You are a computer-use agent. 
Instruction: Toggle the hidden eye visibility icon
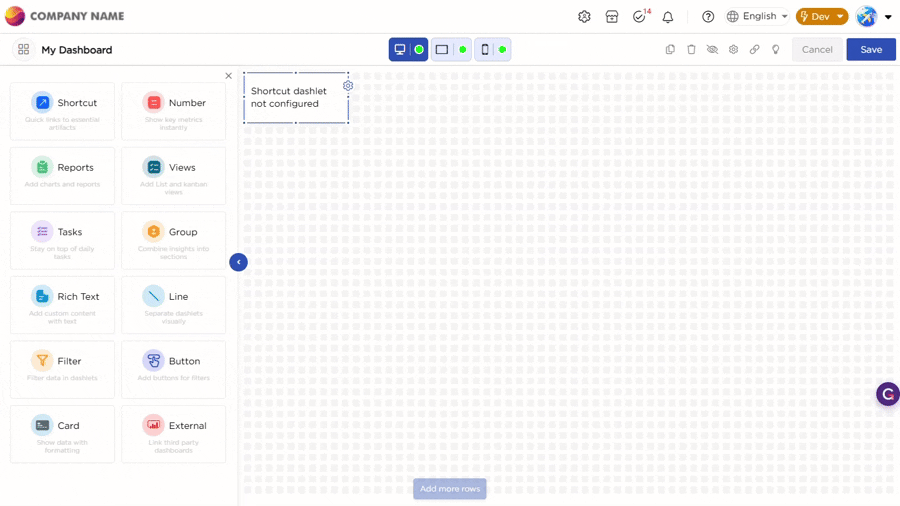pos(712,49)
